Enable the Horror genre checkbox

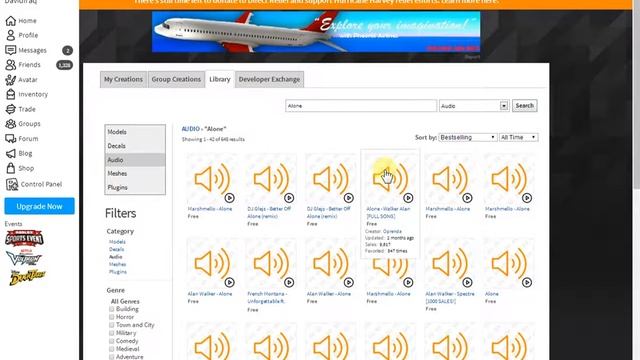(x=111, y=317)
